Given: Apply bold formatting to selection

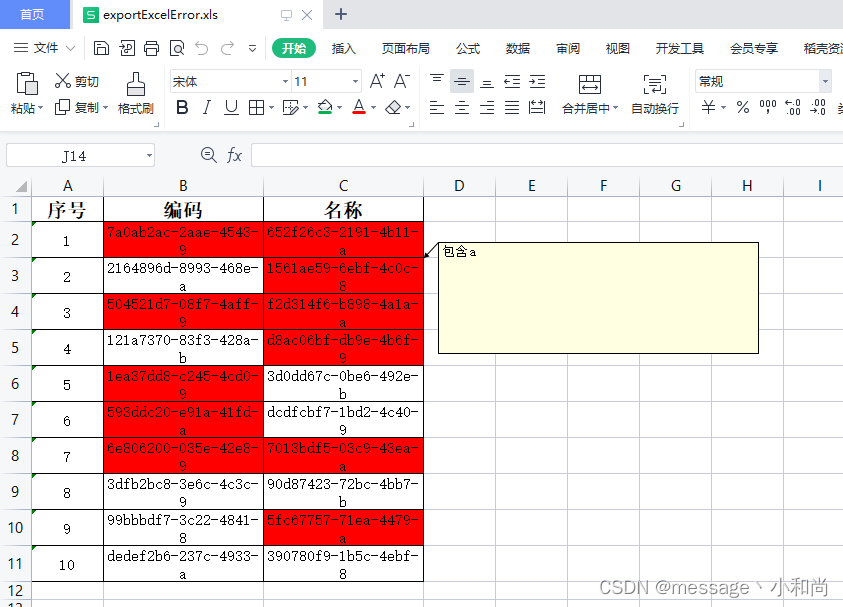Looking at the screenshot, I should (181, 108).
